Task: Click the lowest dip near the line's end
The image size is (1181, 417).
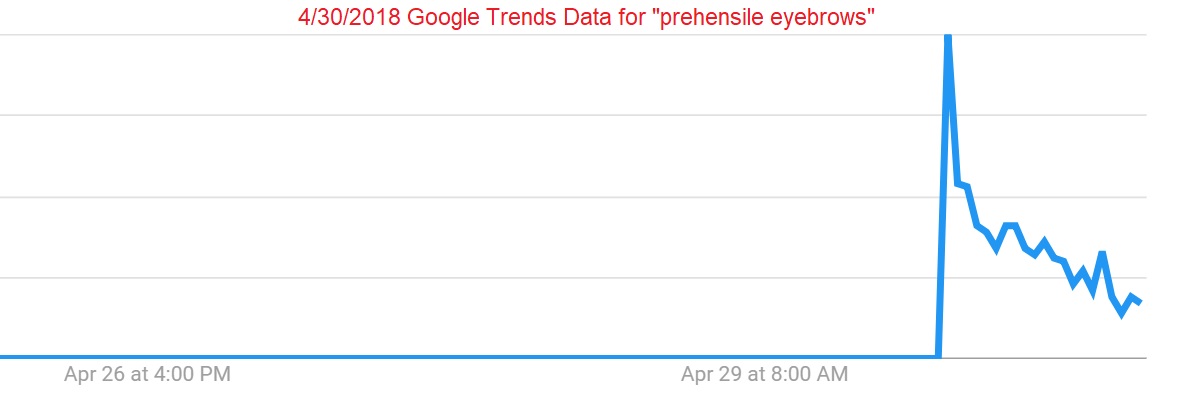Action: (x=1121, y=313)
